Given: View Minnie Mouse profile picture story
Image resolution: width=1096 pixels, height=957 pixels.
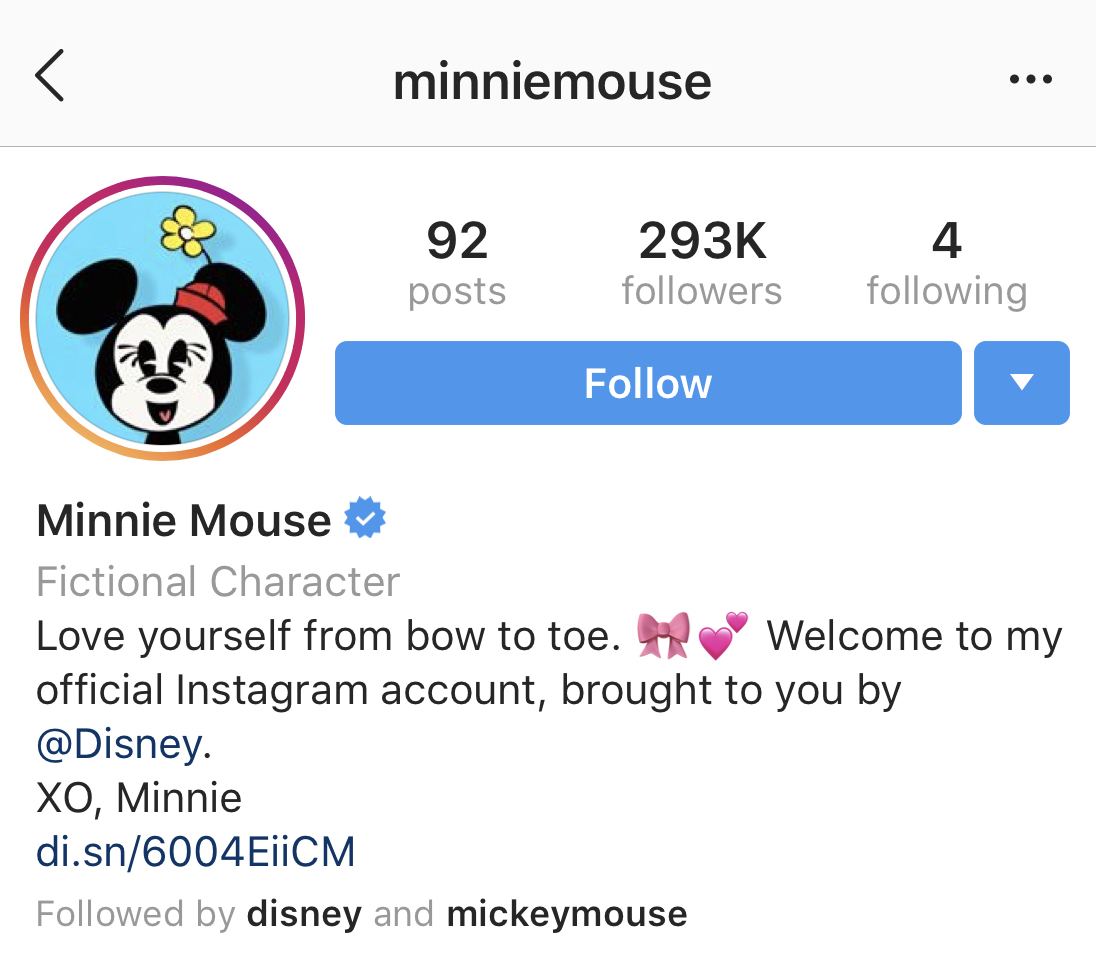Looking at the screenshot, I should point(162,319).
